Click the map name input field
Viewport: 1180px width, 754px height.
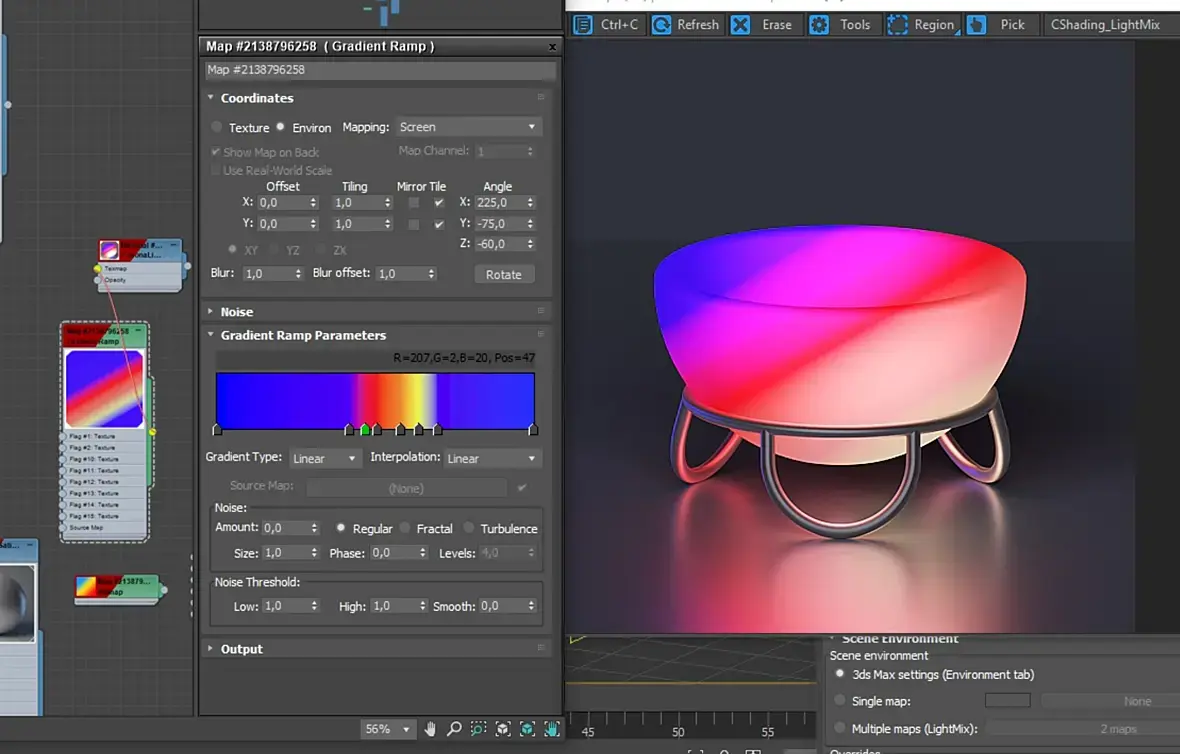(380, 70)
